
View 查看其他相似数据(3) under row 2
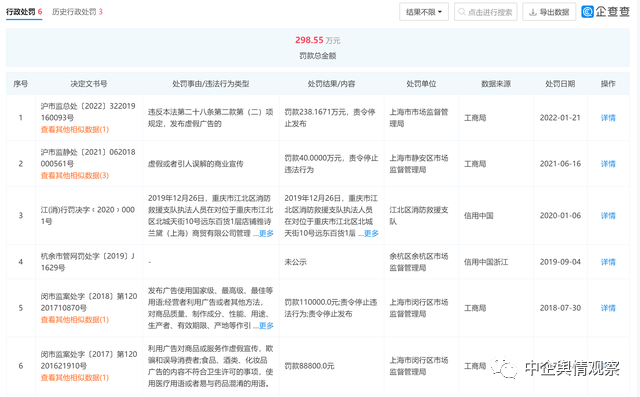(x=75, y=175)
